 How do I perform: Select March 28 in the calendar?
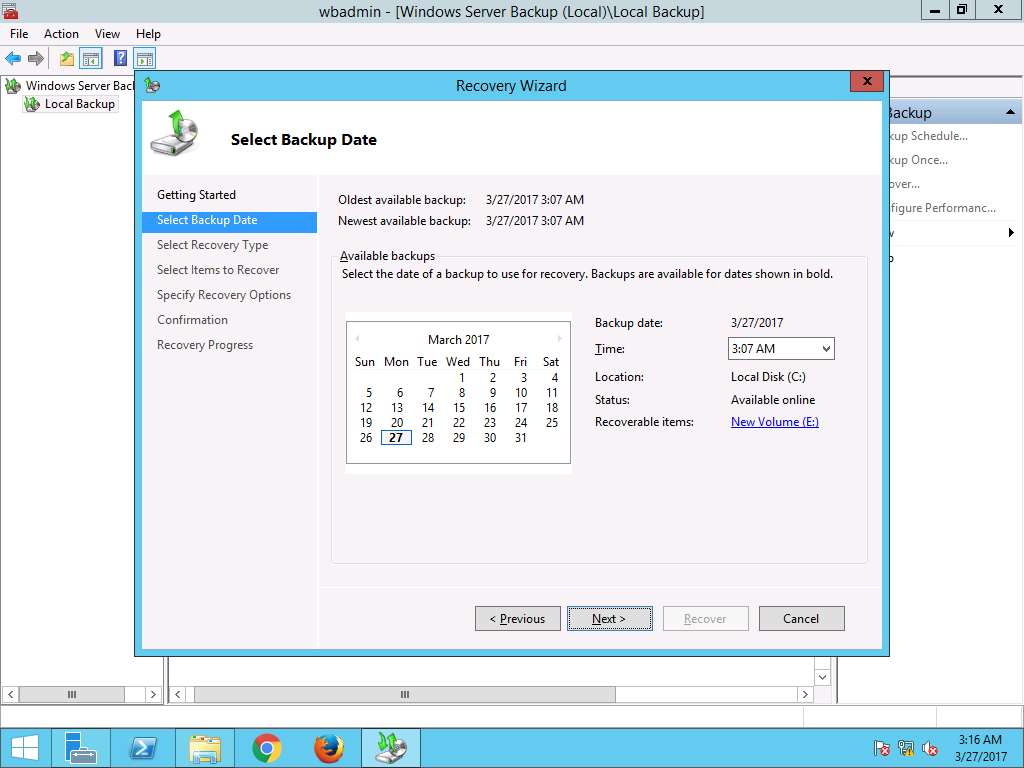[428, 438]
